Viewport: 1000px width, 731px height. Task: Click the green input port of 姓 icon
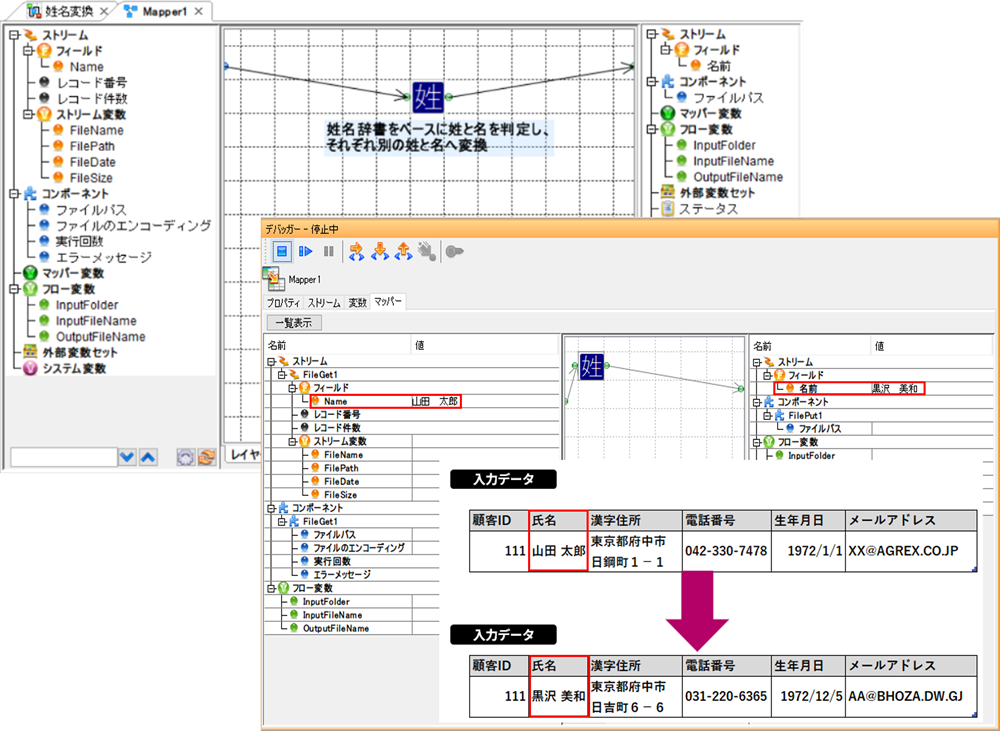pyautogui.click(x=406, y=97)
